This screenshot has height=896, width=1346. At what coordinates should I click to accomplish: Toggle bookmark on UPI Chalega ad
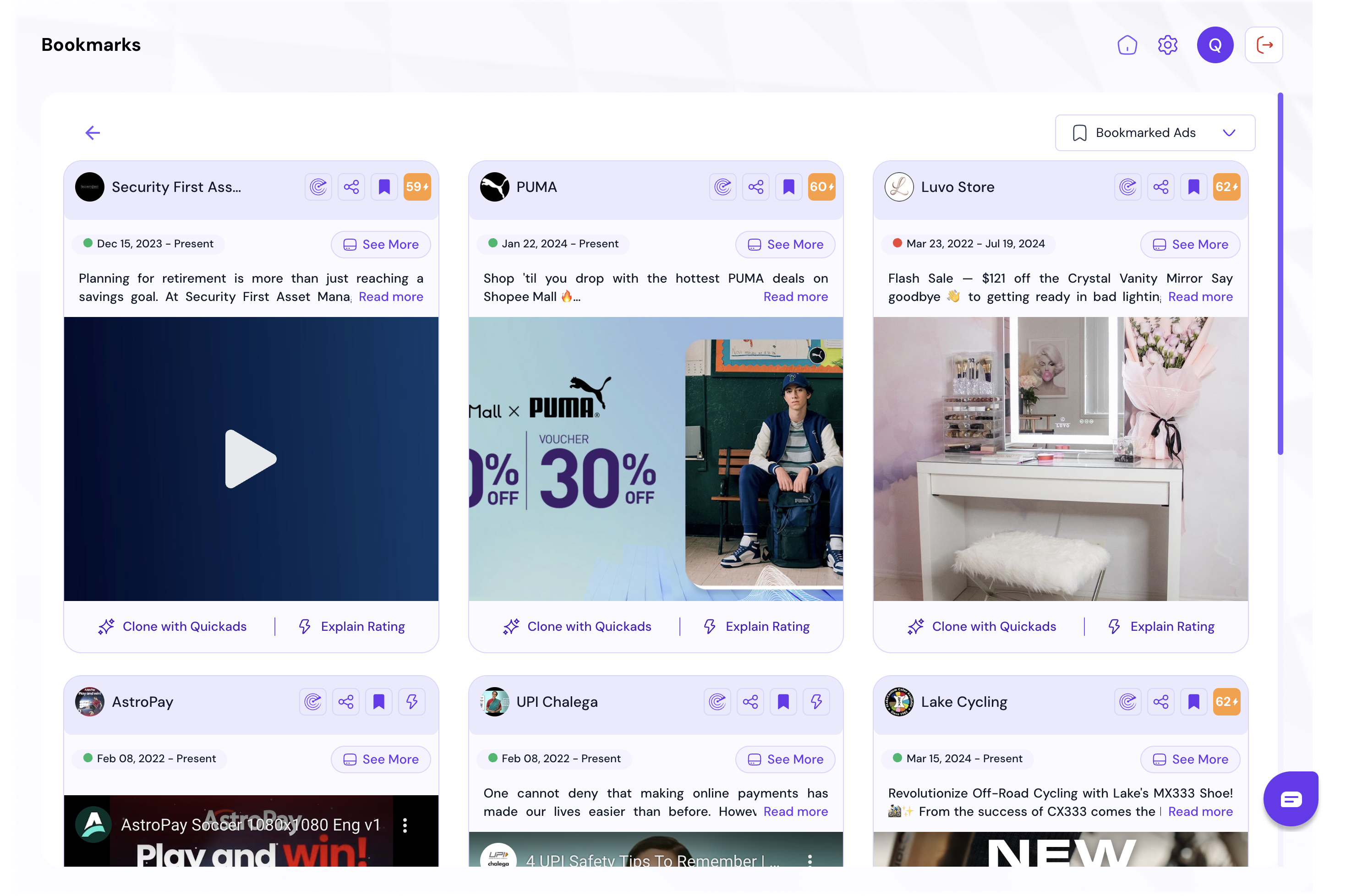coord(783,702)
